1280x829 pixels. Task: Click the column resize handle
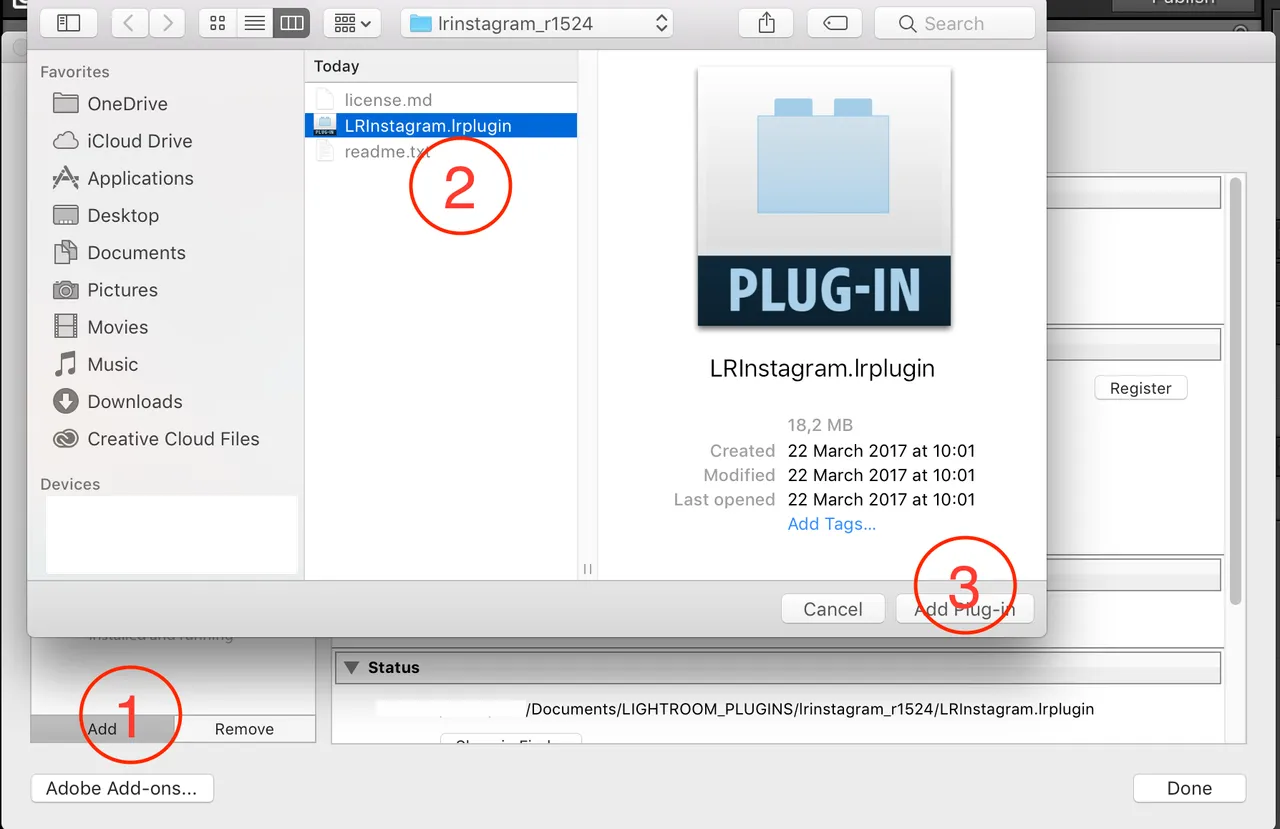587,568
